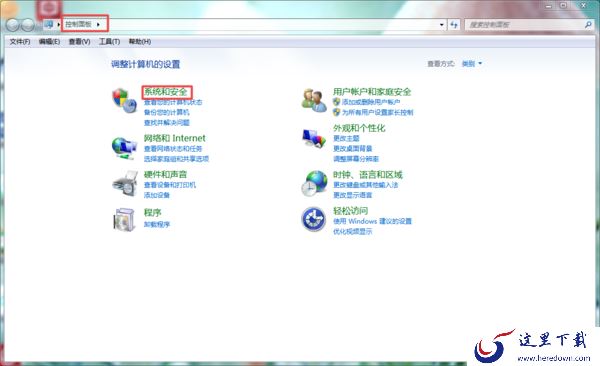
Task: Open the 工具(T) menu
Action: click(x=109, y=41)
